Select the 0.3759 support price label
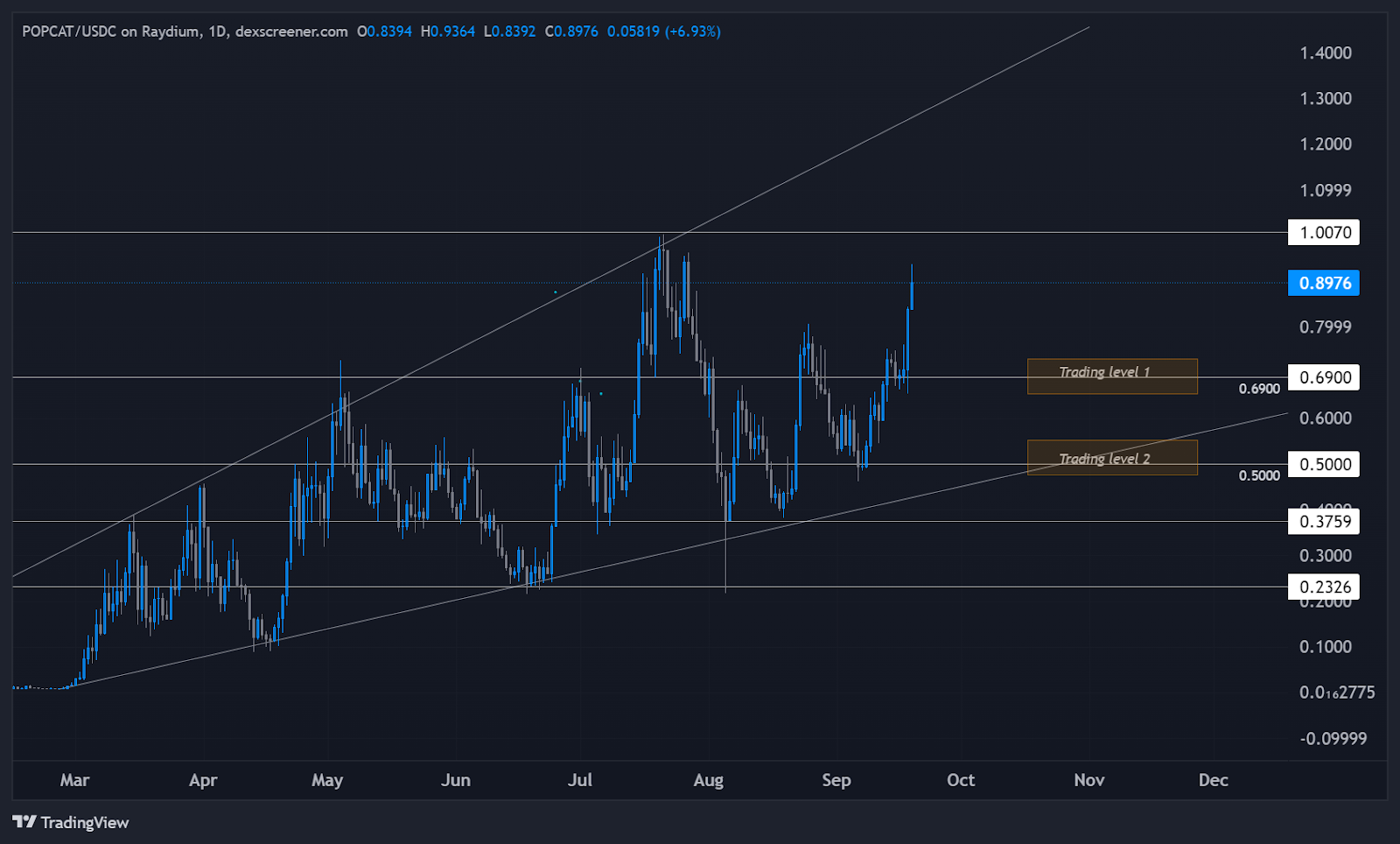 (x=1323, y=521)
